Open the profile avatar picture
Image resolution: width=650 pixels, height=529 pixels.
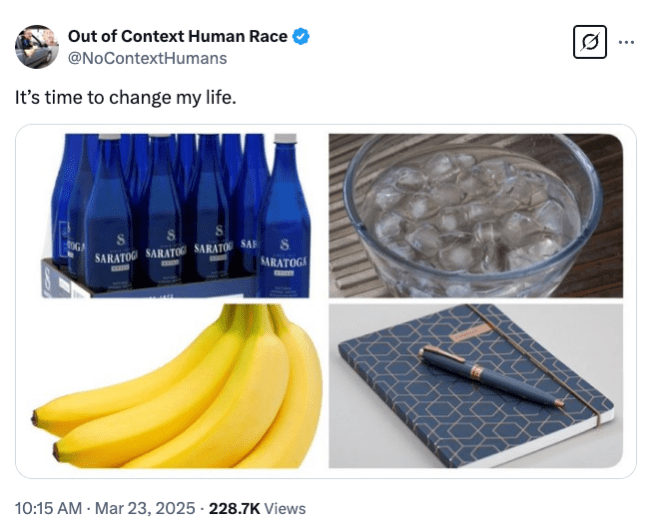pos(37,47)
